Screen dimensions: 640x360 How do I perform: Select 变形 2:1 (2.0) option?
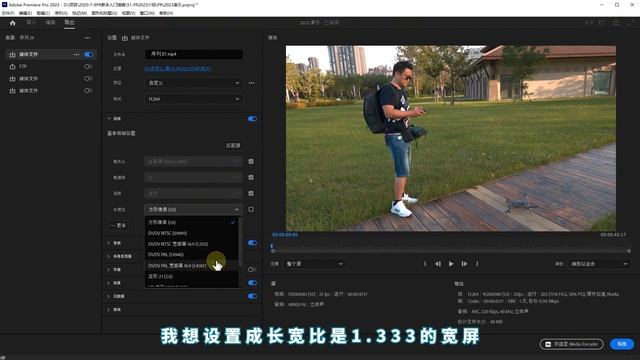click(x=192, y=277)
